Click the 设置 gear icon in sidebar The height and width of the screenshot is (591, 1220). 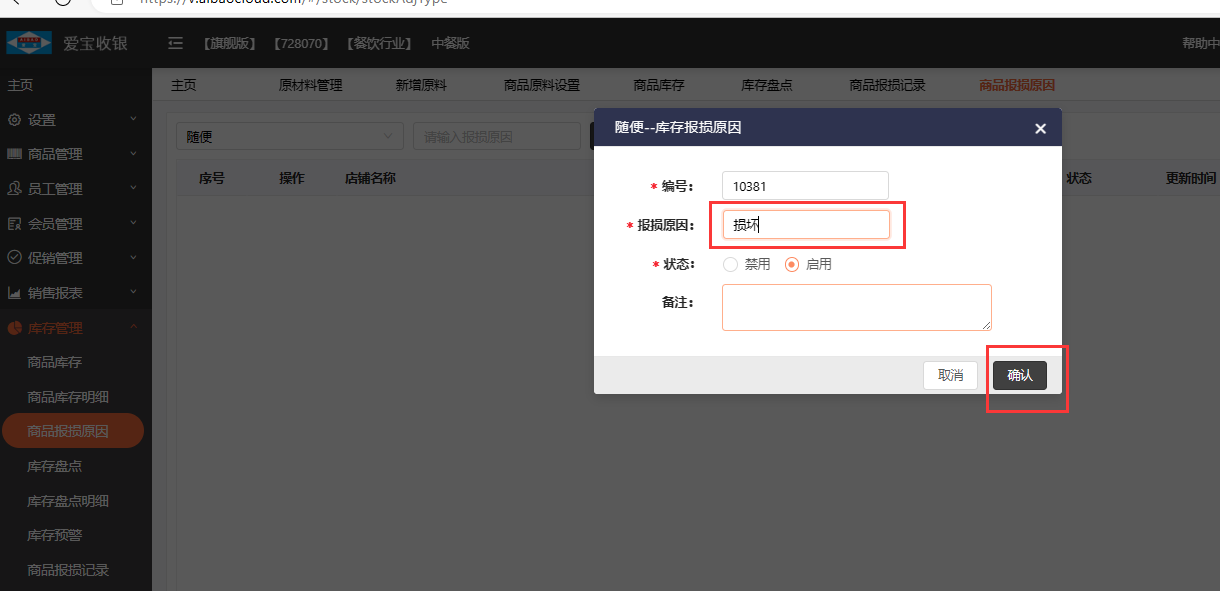point(14,120)
